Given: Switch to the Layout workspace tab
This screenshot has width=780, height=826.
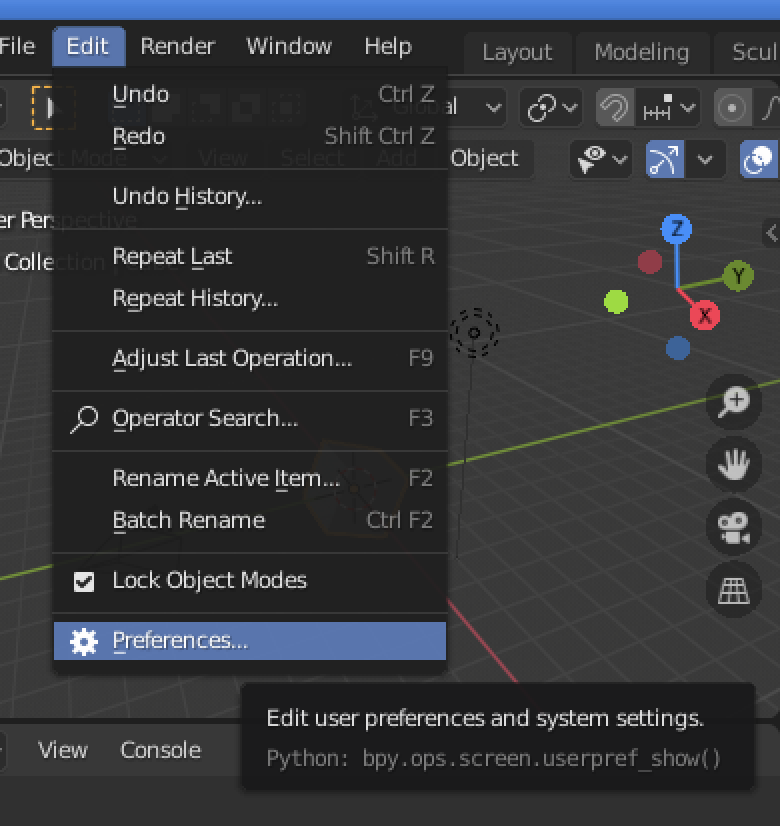Looking at the screenshot, I should coord(517,52).
